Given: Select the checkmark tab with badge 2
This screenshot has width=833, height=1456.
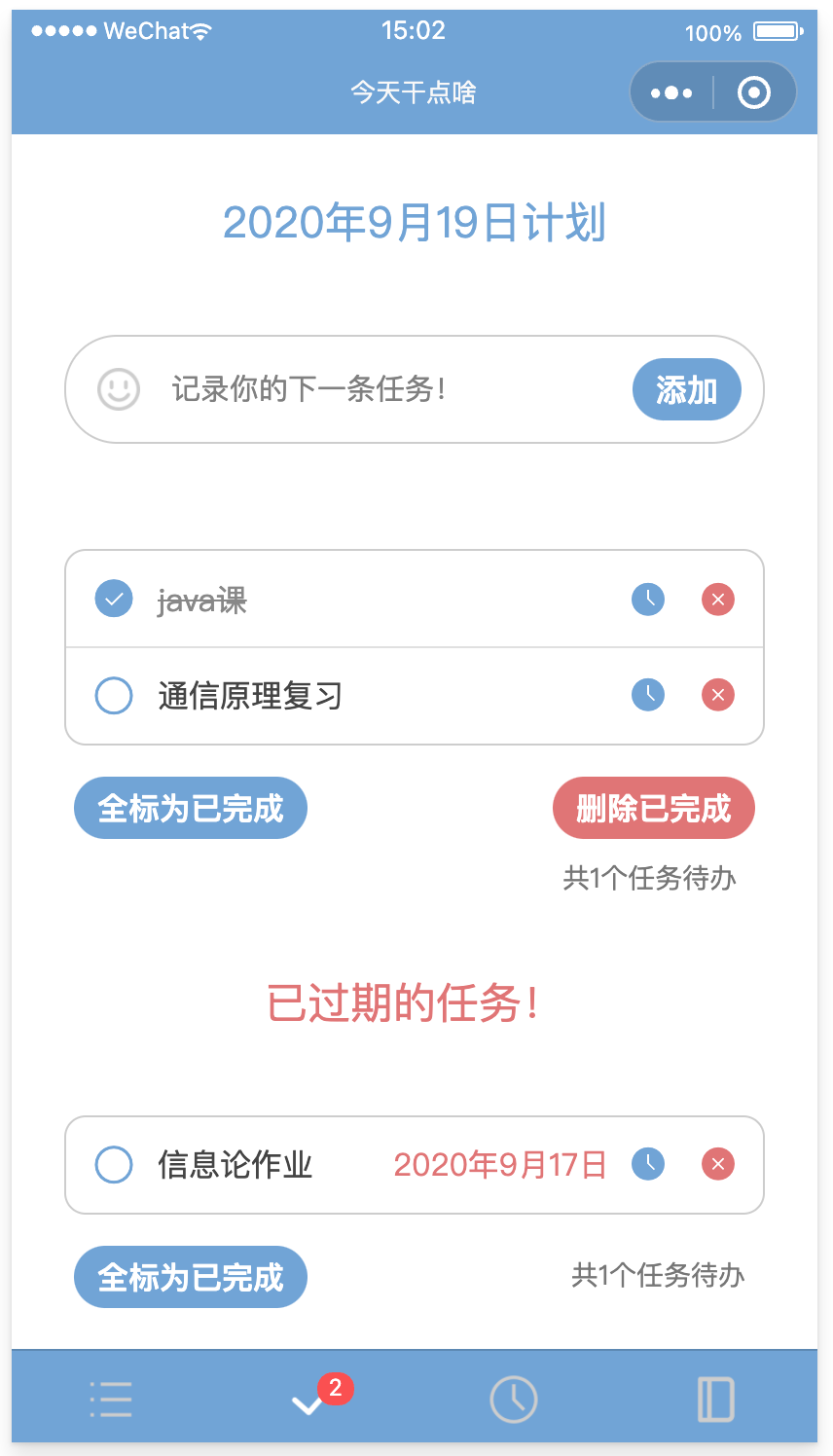Looking at the screenshot, I should tap(309, 1401).
